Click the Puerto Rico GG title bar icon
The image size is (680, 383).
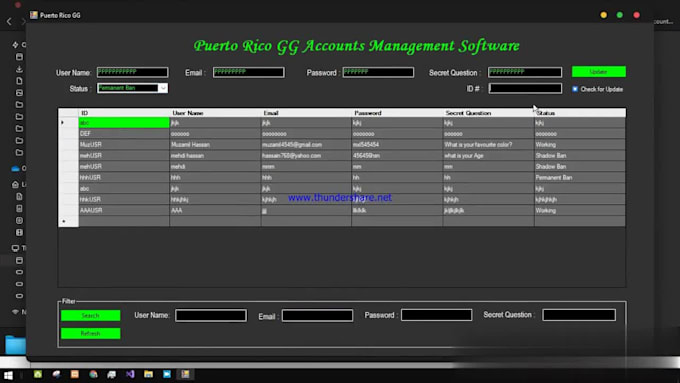pyautogui.click(x=33, y=15)
